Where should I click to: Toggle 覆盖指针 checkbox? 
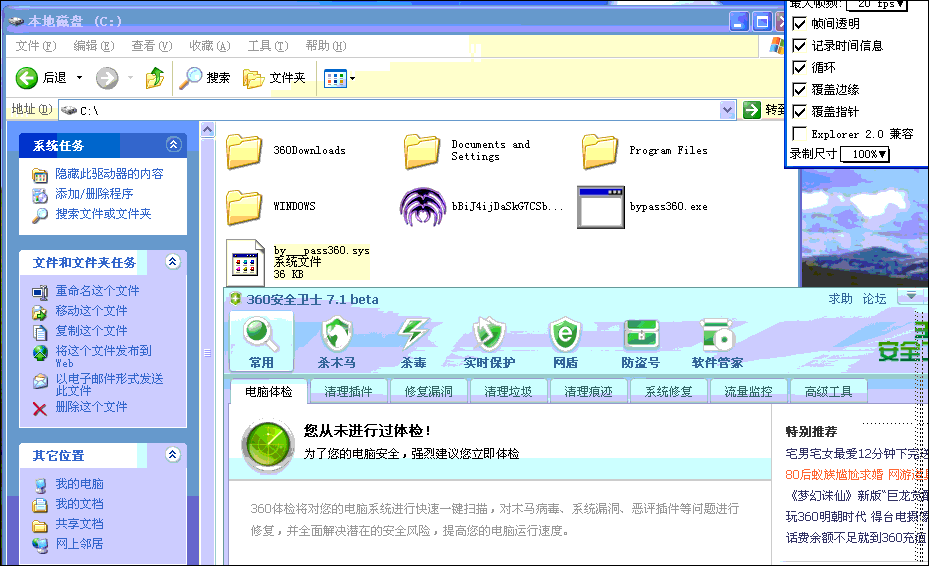799,111
